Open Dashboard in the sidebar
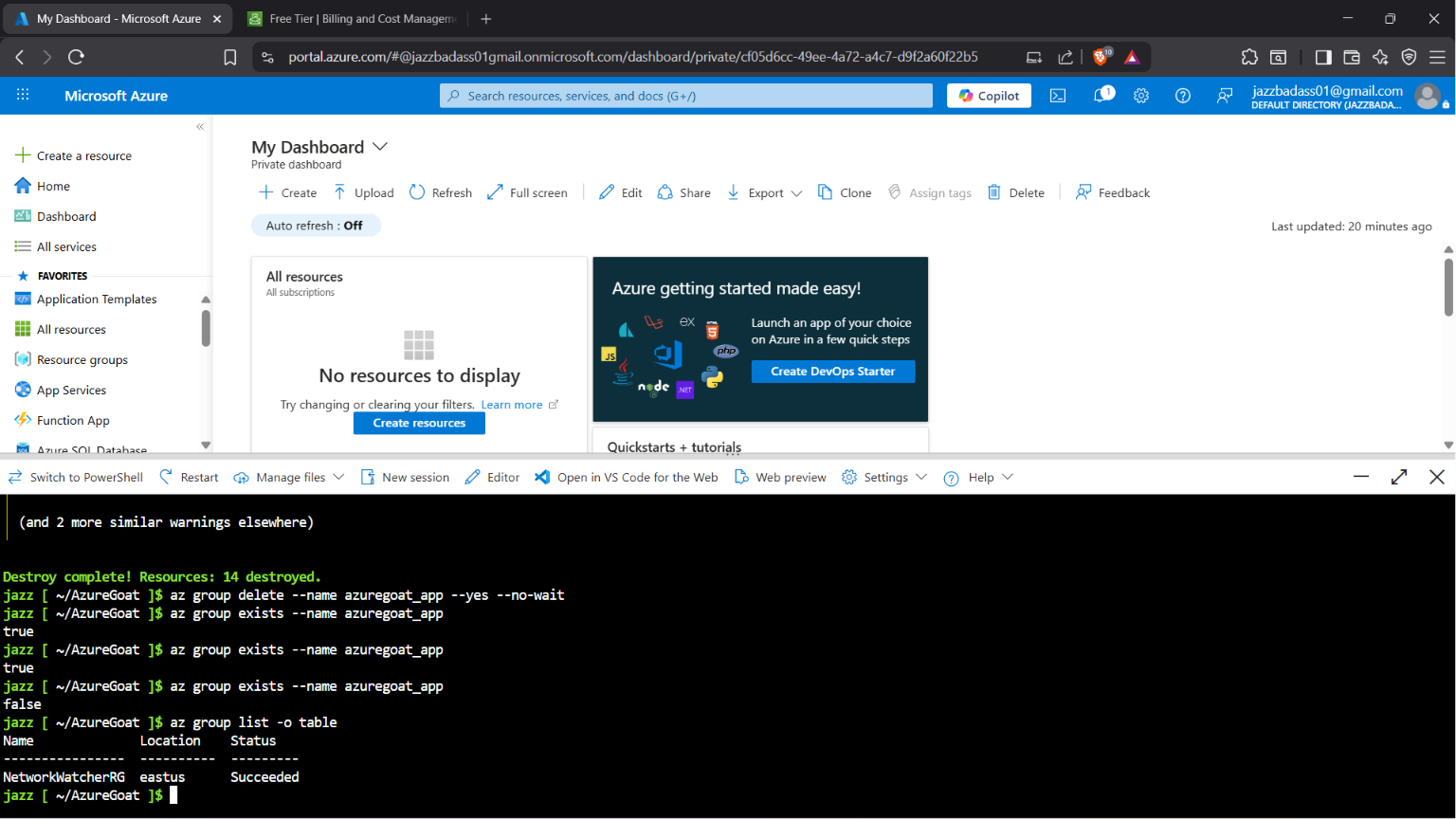Screen dimensions: 1456x819 point(56,216)
